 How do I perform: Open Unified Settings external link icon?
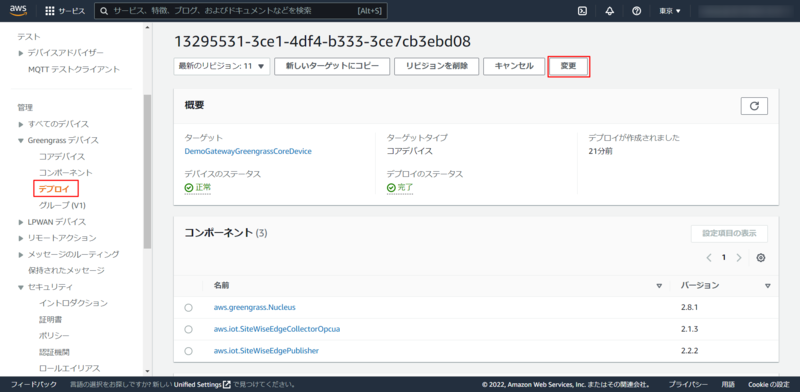227,384
